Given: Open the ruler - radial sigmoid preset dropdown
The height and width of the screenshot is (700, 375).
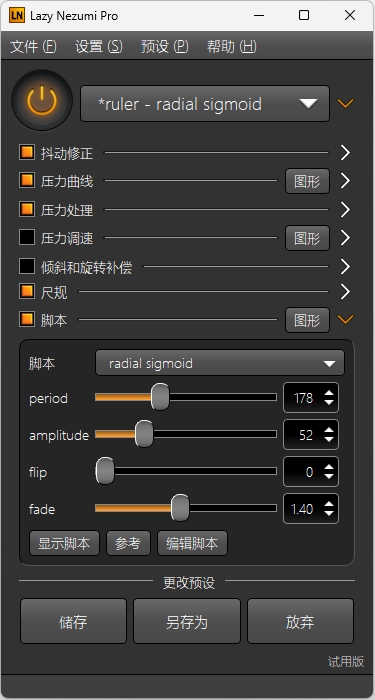Looking at the screenshot, I should pyautogui.click(x=205, y=104).
